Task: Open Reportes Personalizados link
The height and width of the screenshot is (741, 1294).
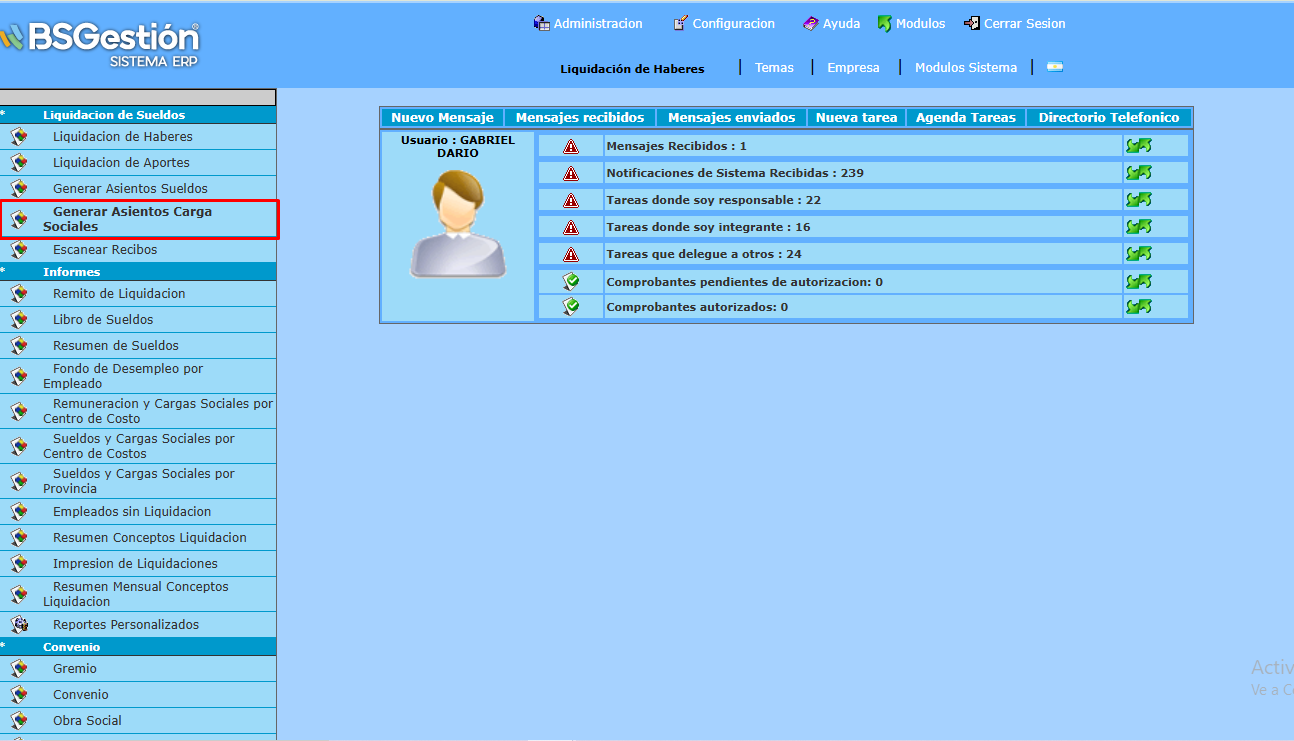Action: click(x=126, y=625)
